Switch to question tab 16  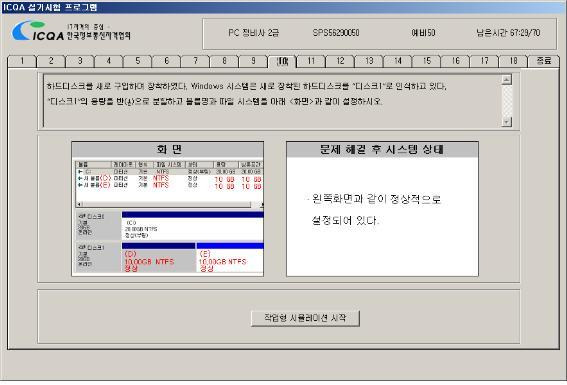point(456,61)
